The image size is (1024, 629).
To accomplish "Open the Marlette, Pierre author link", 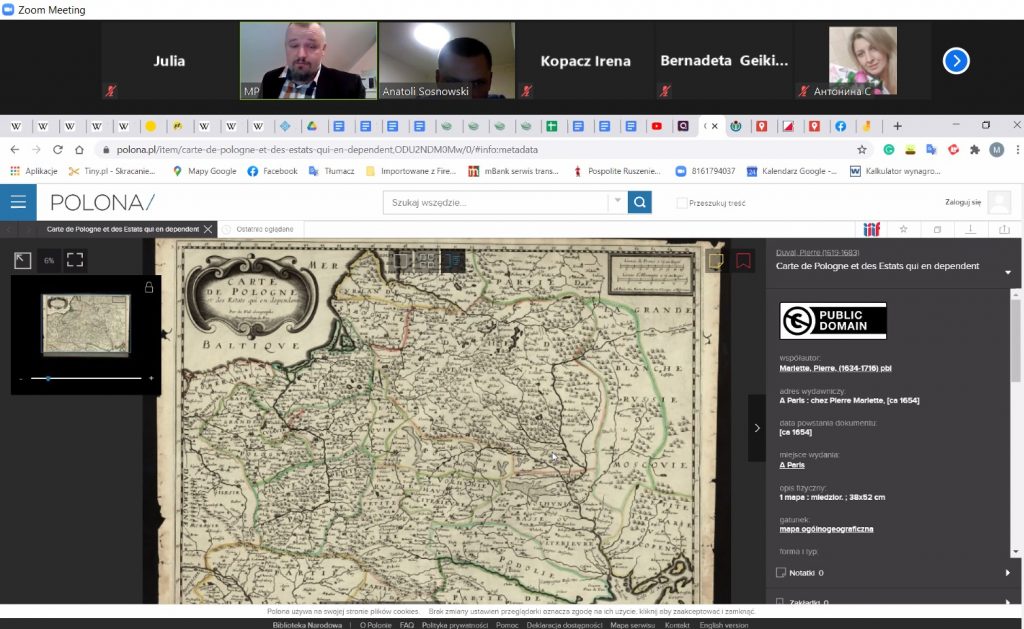I will 835,368.
